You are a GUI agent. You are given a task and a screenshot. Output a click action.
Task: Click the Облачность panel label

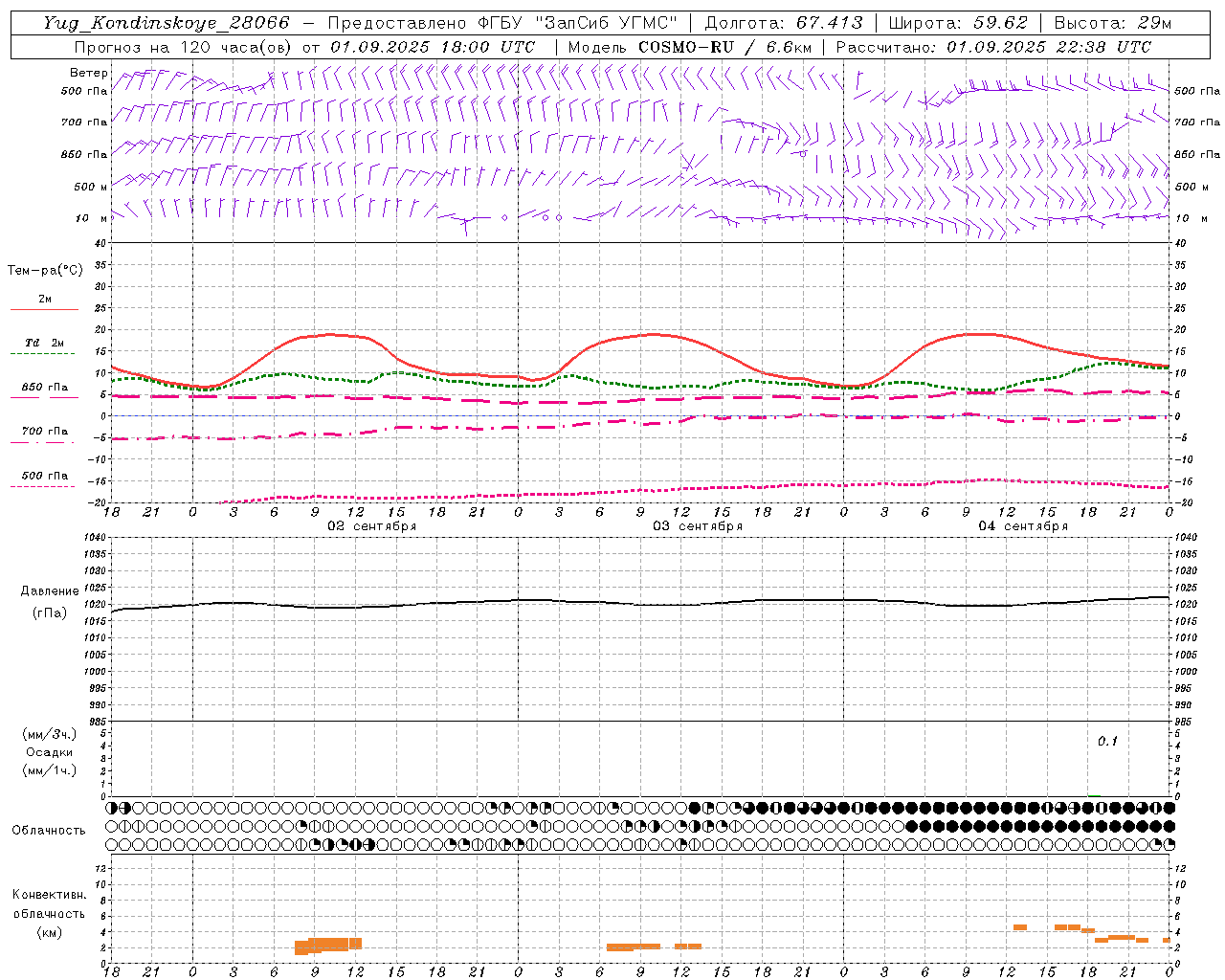[x=49, y=831]
